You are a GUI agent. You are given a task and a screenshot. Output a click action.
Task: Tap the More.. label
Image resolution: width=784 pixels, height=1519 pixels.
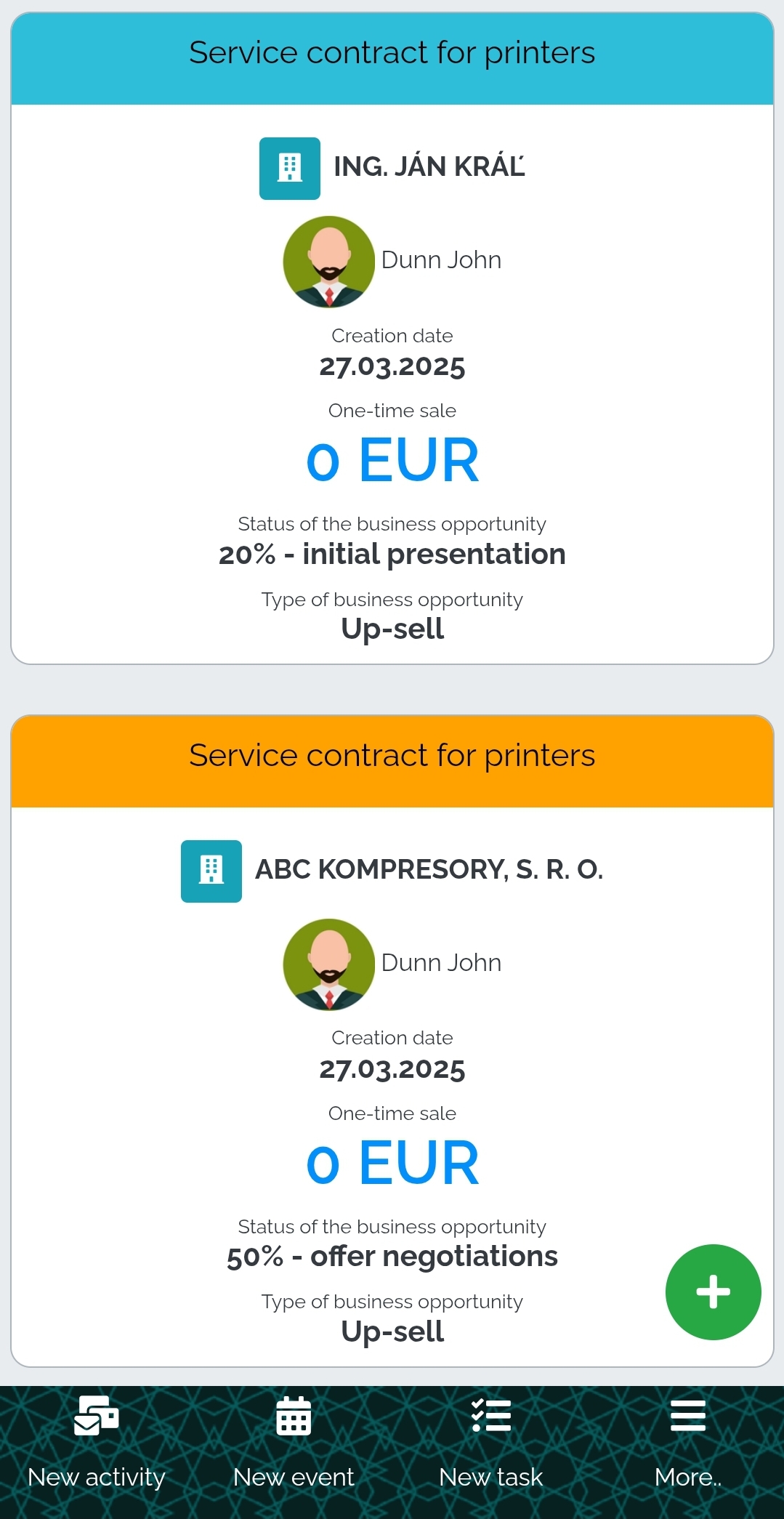pos(688,1477)
